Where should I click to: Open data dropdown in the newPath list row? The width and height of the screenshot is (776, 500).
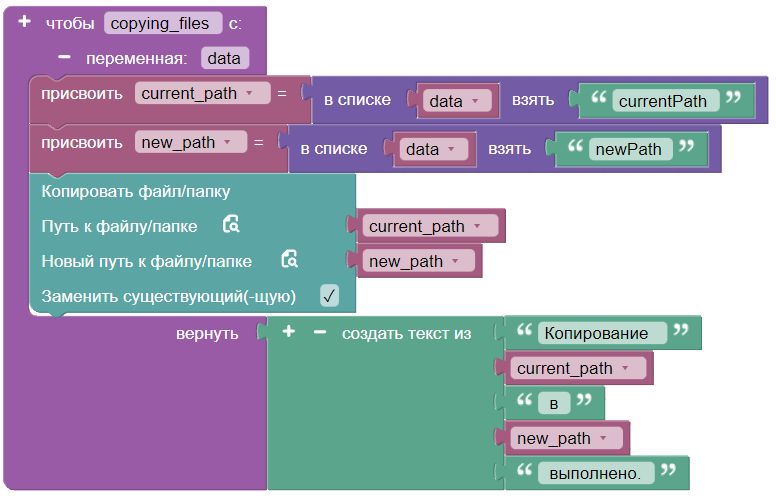pyautogui.click(x=432, y=149)
